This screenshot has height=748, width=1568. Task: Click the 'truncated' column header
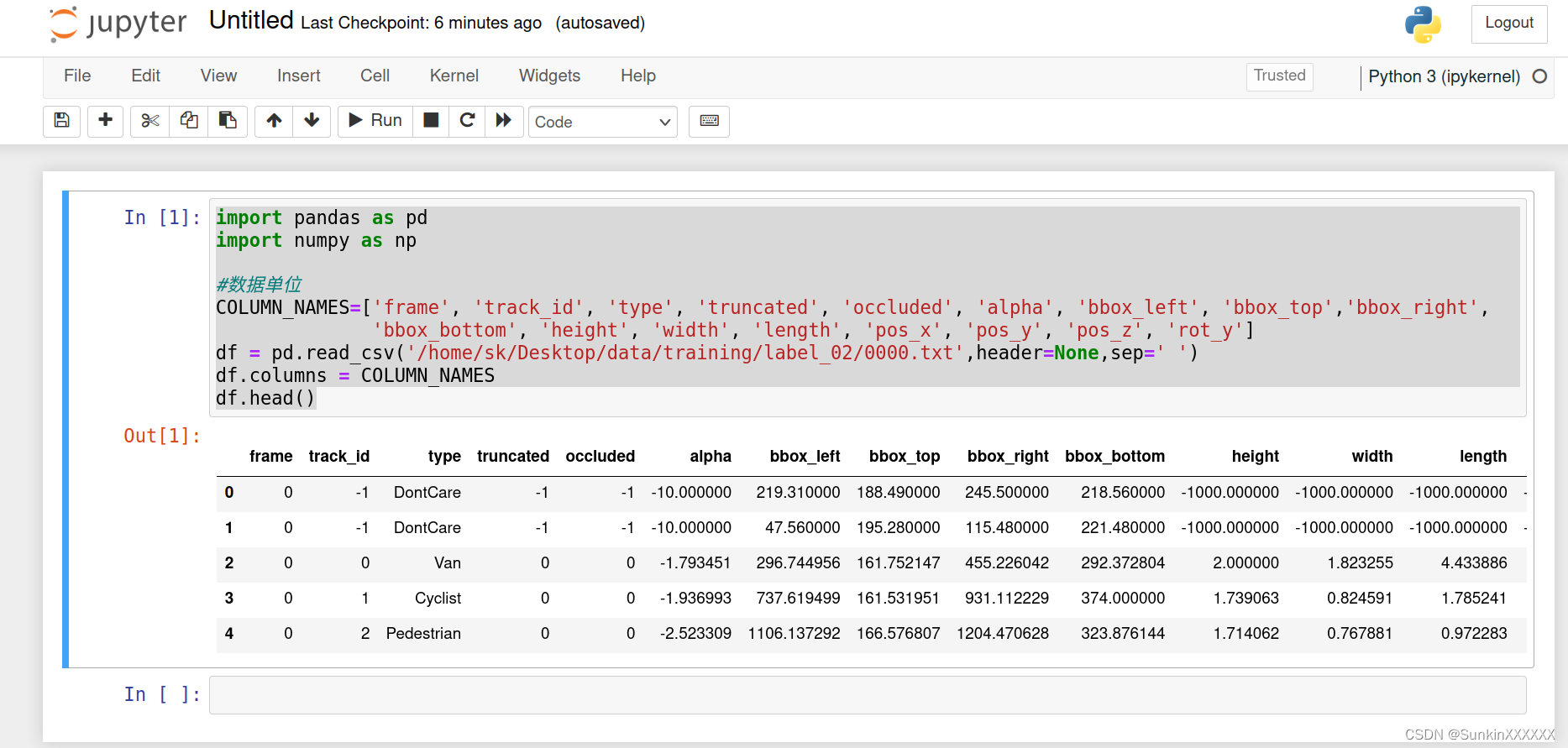tap(513, 456)
